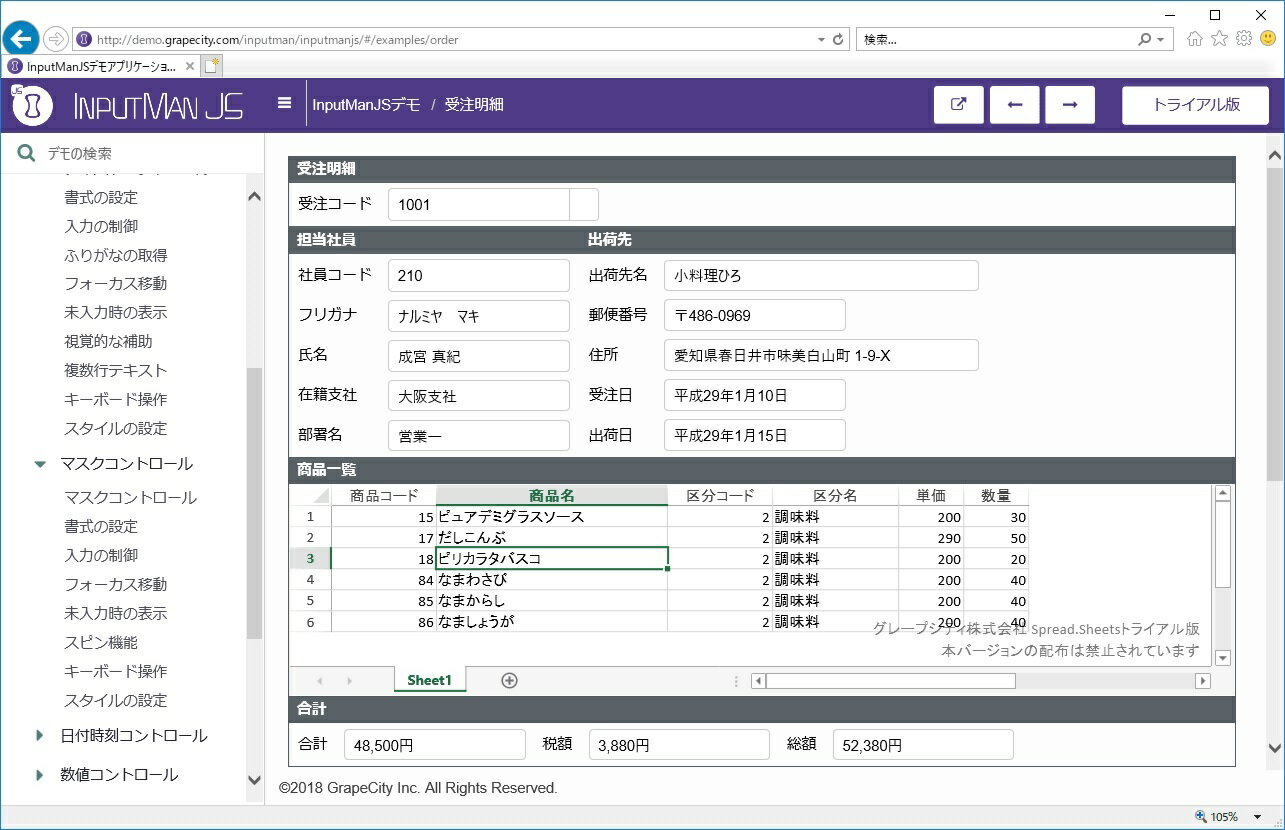
Task: Toggle the hamburger sidebar menu
Action: pyautogui.click(x=285, y=103)
